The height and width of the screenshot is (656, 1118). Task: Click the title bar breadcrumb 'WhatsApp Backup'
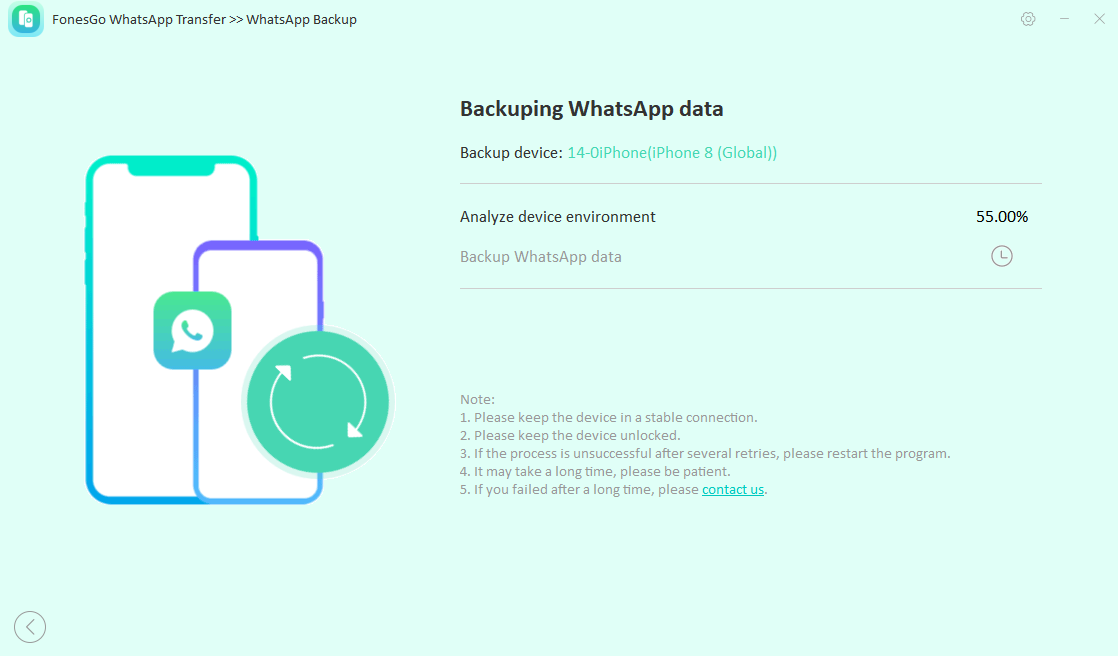coord(301,20)
